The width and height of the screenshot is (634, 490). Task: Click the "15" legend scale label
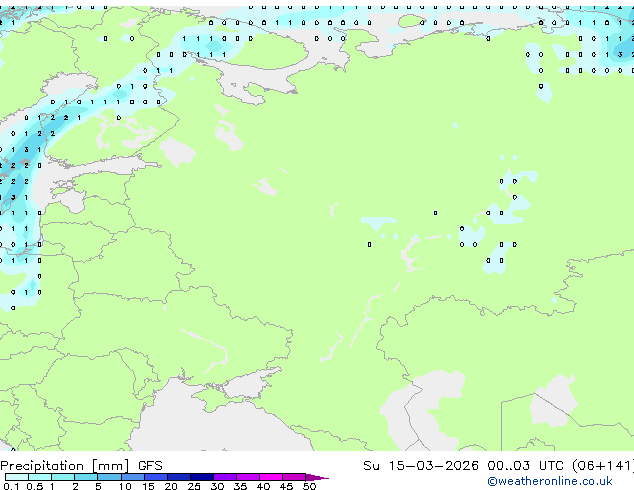(148, 486)
